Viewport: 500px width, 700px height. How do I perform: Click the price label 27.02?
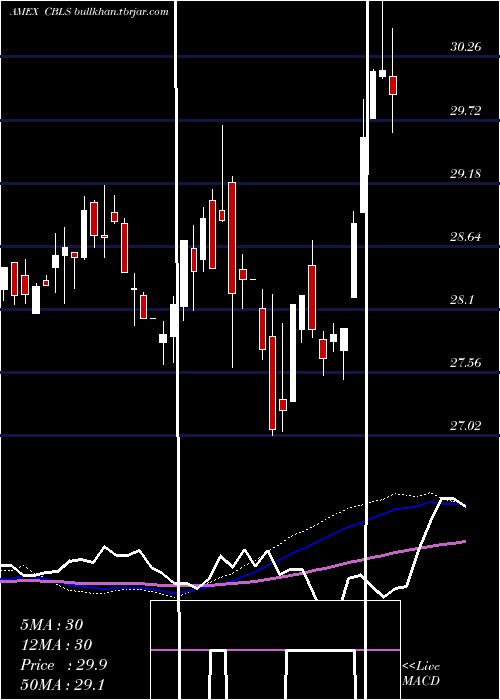pos(466,425)
